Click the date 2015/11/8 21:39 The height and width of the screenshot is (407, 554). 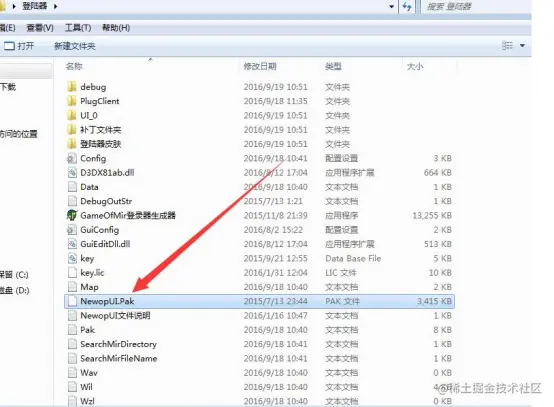click(x=275, y=216)
